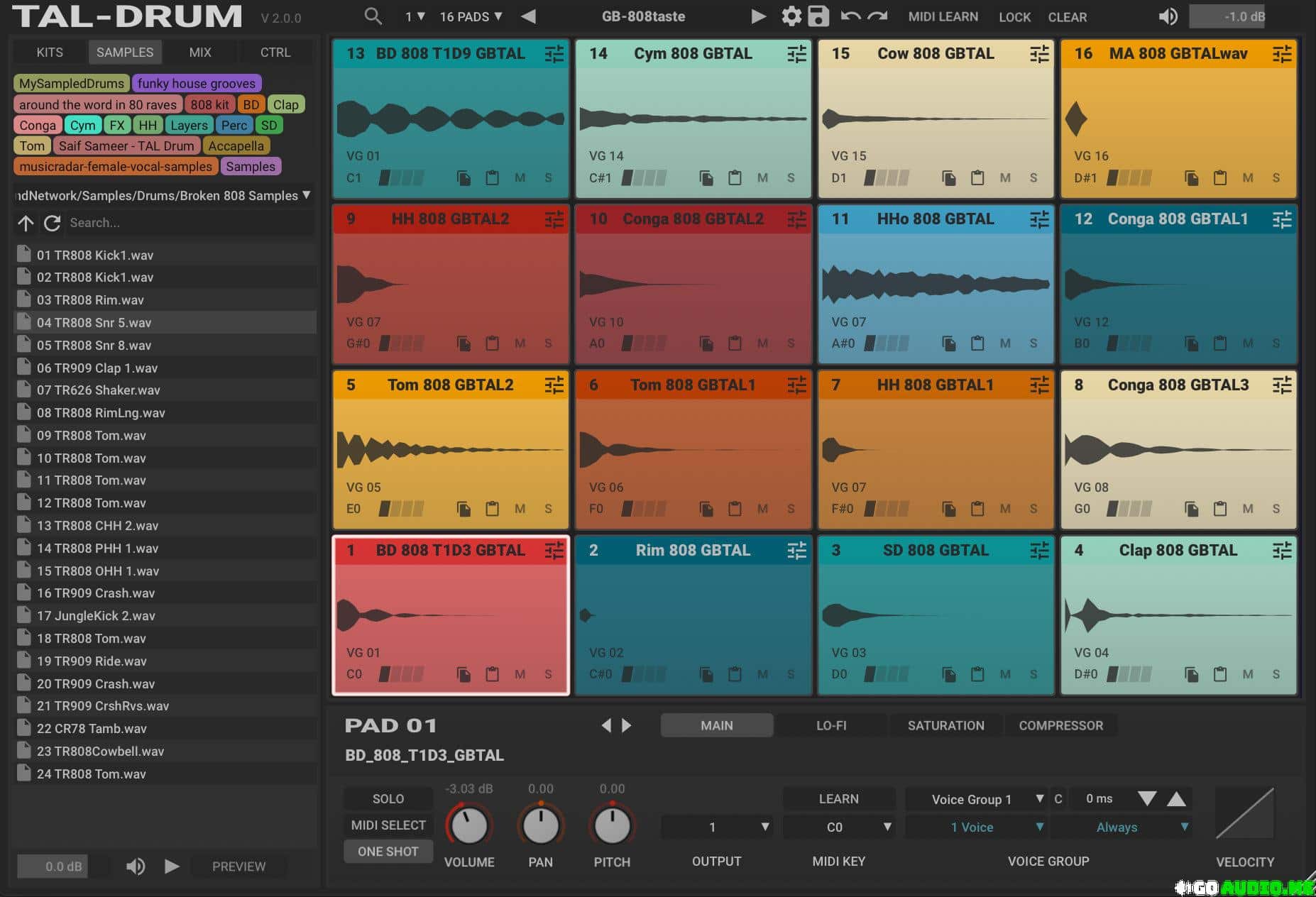Open the bank number 1 dropdown in top bar
Image resolution: width=1316 pixels, height=897 pixels.
415,16
